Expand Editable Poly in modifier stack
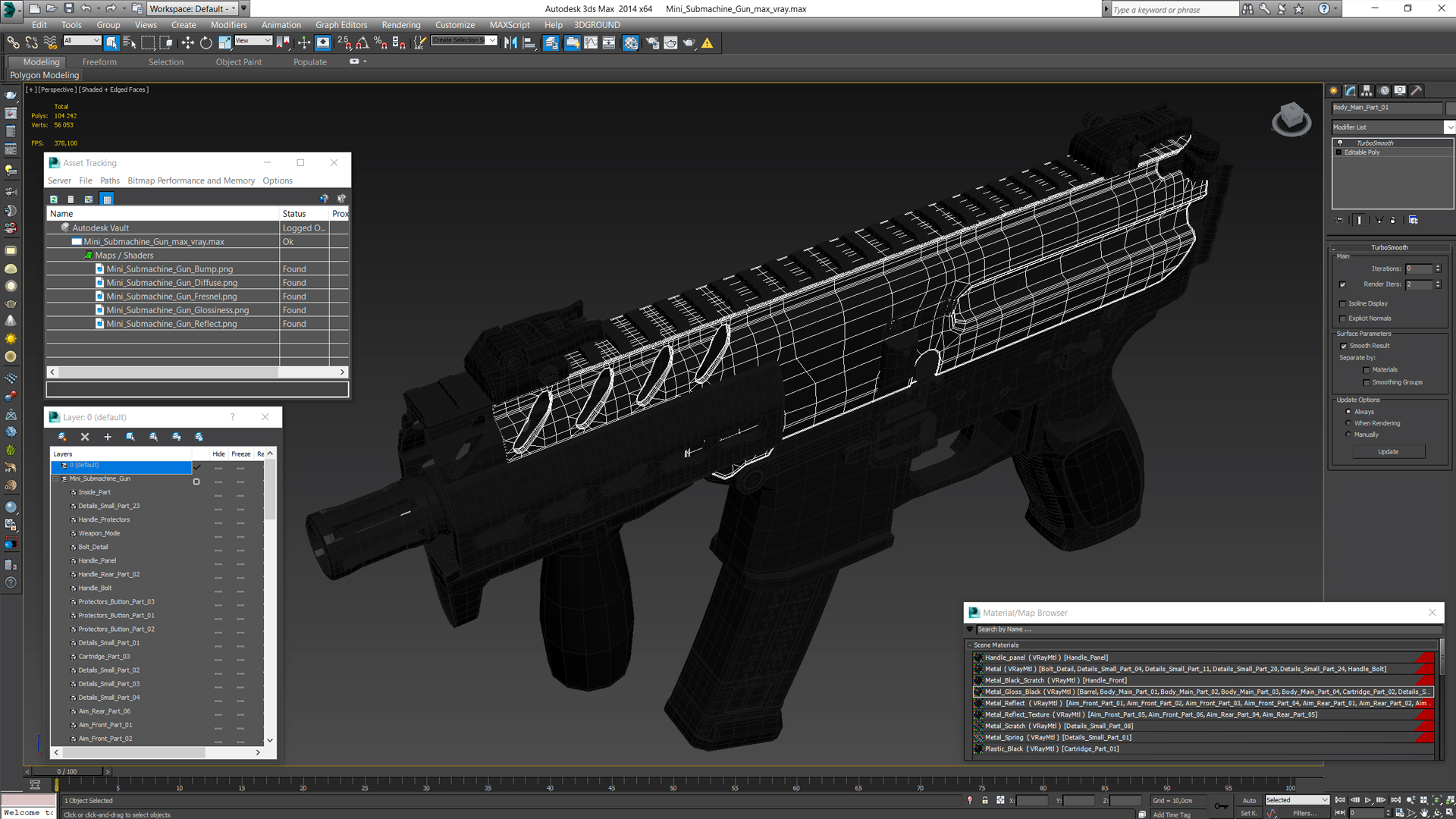This screenshot has height=819, width=1456. pyautogui.click(x=1338, y=152)
